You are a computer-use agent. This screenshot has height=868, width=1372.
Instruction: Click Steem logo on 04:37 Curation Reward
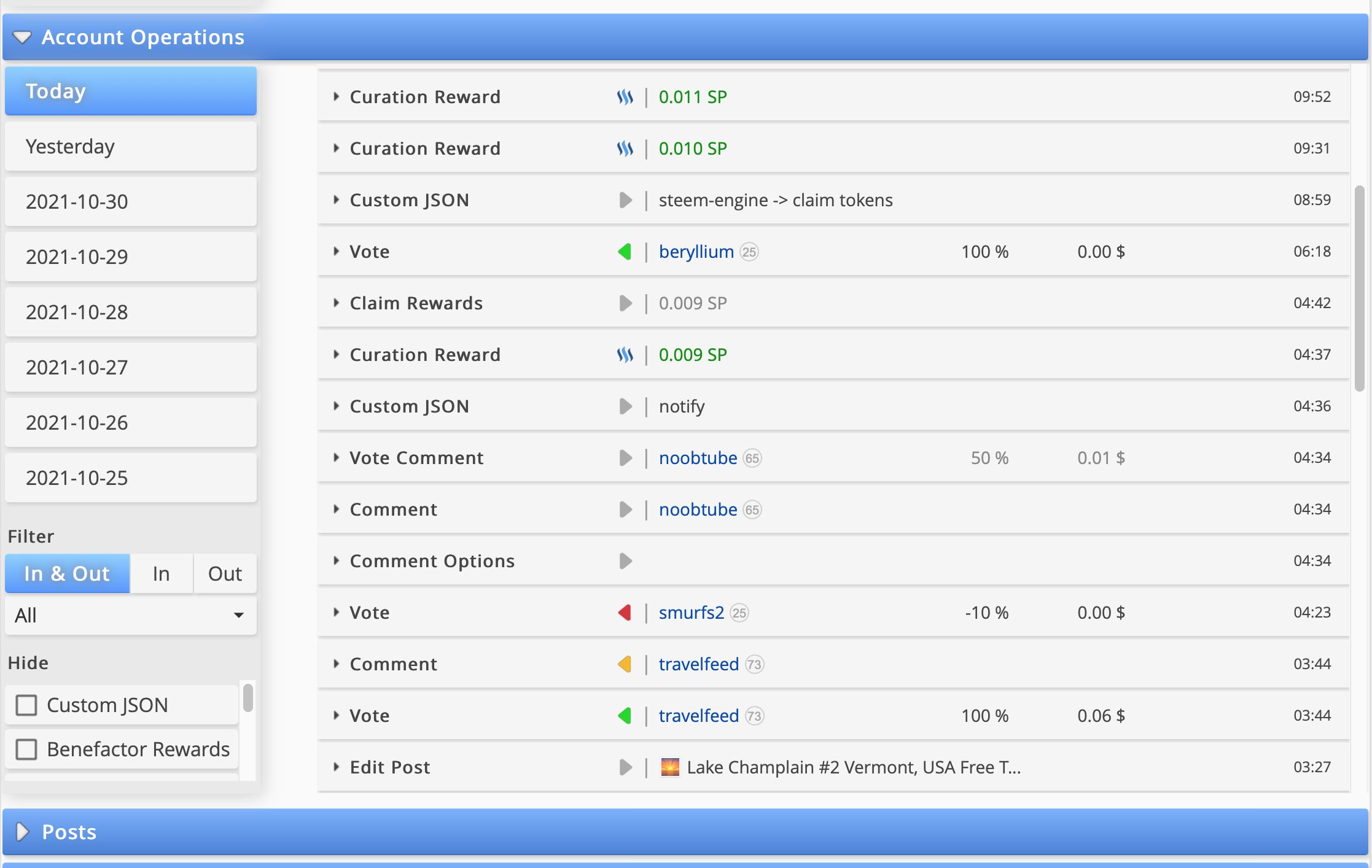(625, 355)
